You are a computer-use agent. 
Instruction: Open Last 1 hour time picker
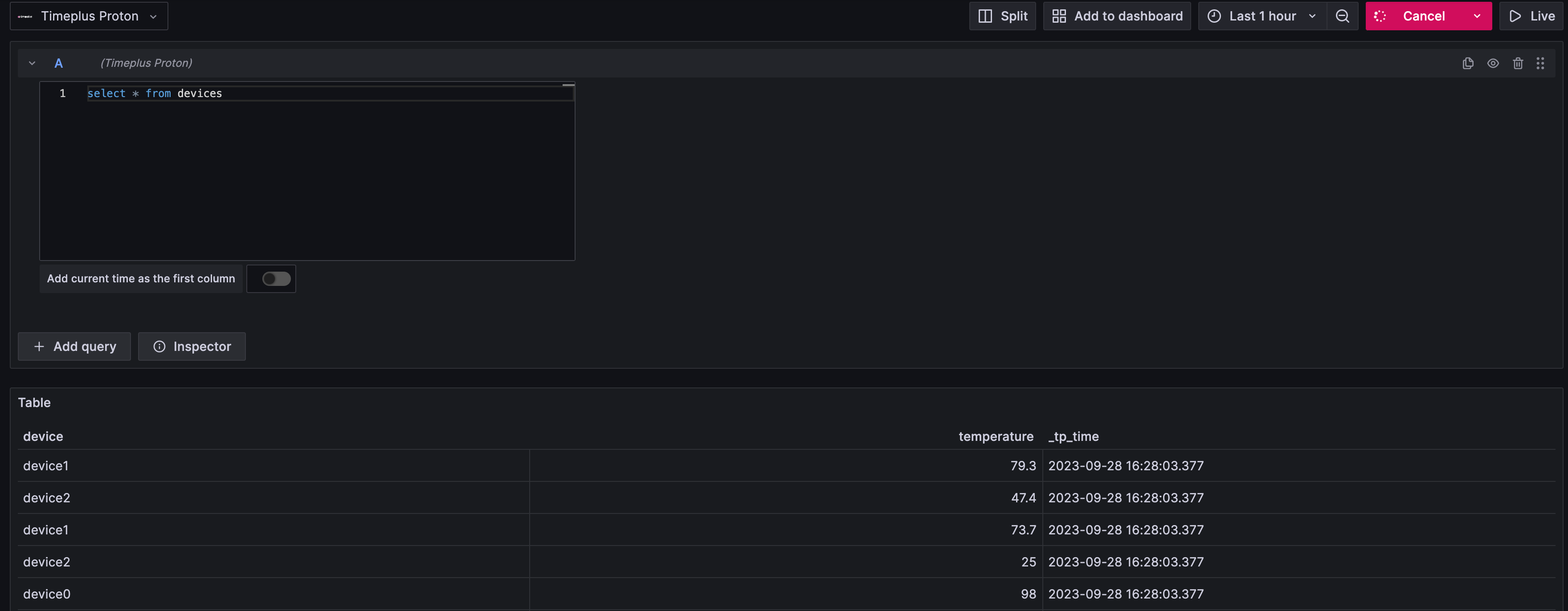(1262, 16)
